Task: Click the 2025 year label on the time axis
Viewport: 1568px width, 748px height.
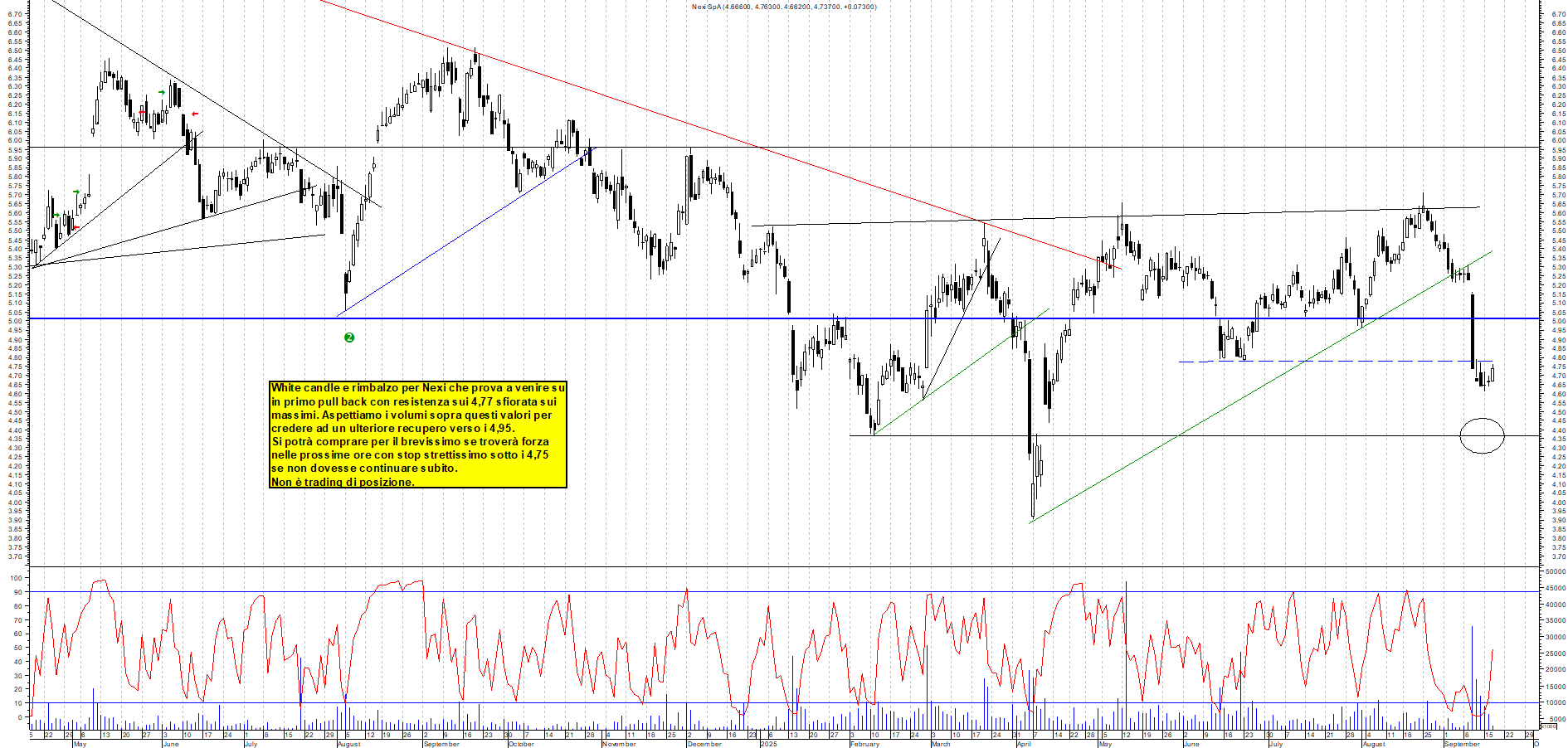Action: pos(768,744)
